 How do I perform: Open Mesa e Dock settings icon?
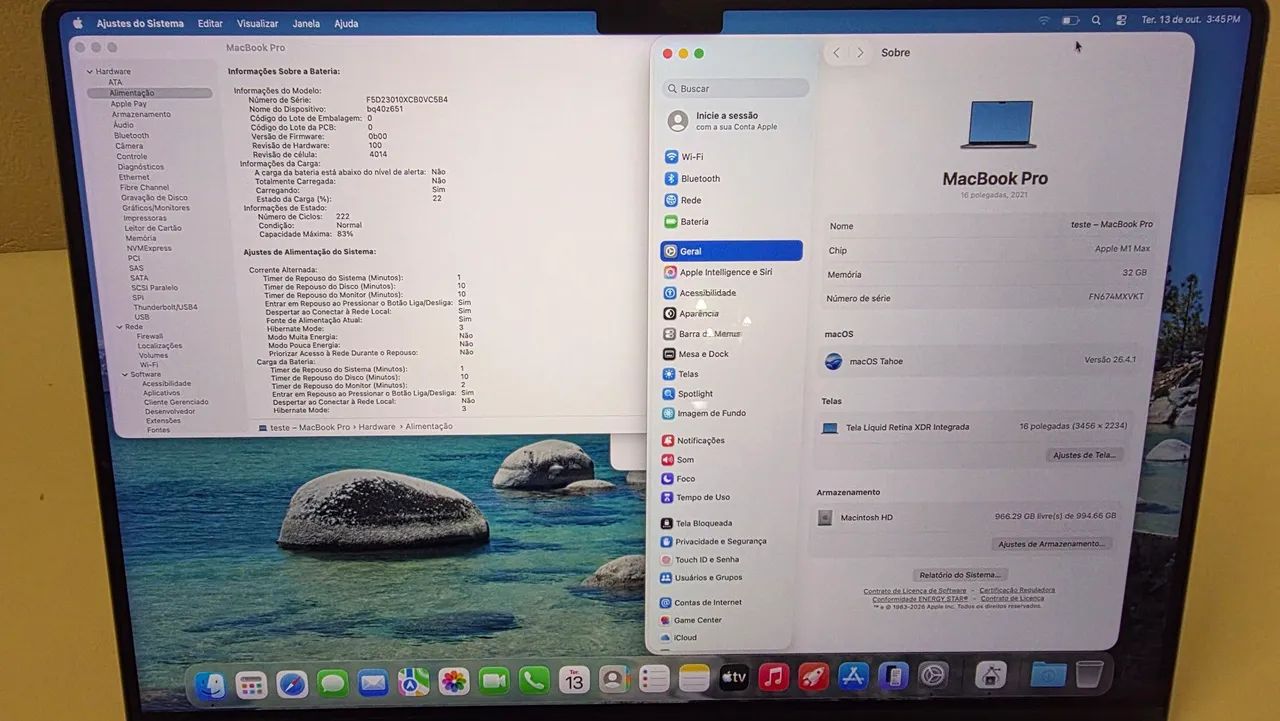tap(670, 354)
